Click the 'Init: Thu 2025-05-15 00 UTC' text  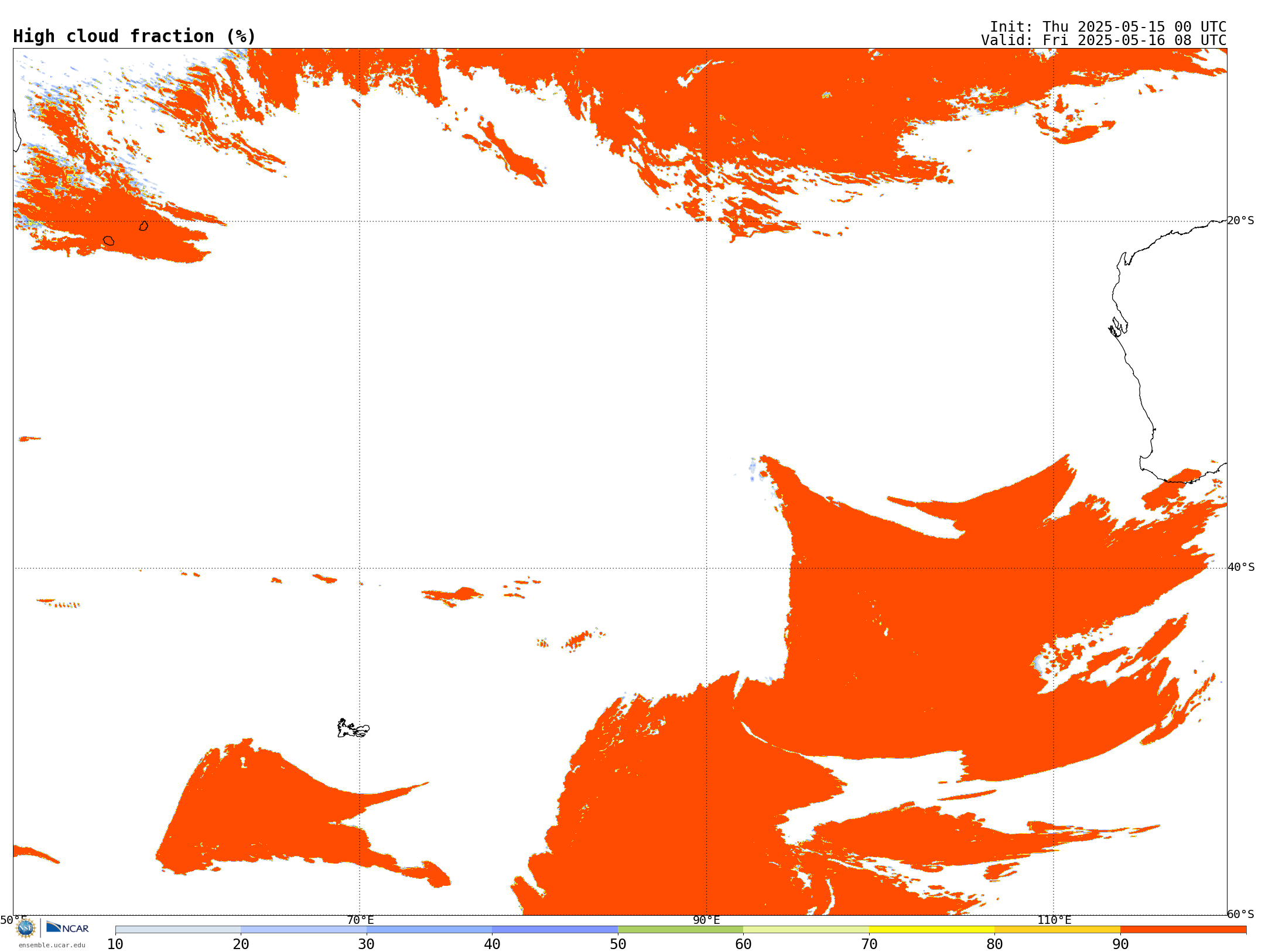[x=1108, y=27]
